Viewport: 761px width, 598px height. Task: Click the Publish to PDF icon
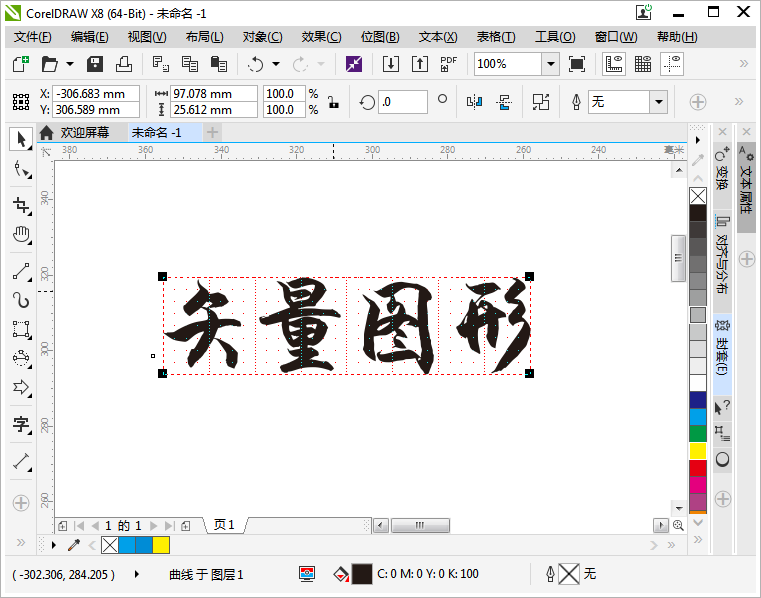[x=449, y=64]
